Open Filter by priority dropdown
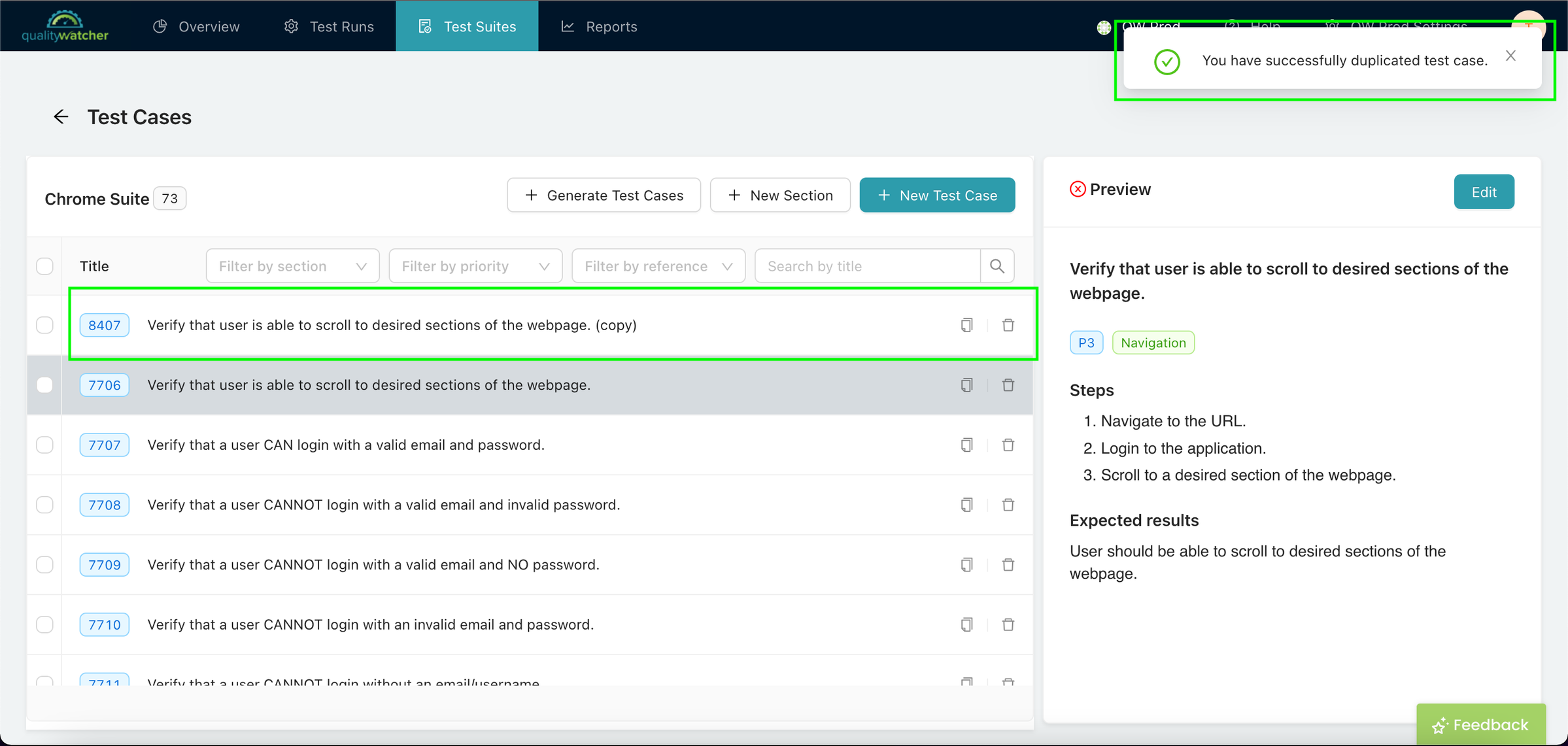Image resolution: width=1568 pixels, height=746 pixels. [475, 266]
